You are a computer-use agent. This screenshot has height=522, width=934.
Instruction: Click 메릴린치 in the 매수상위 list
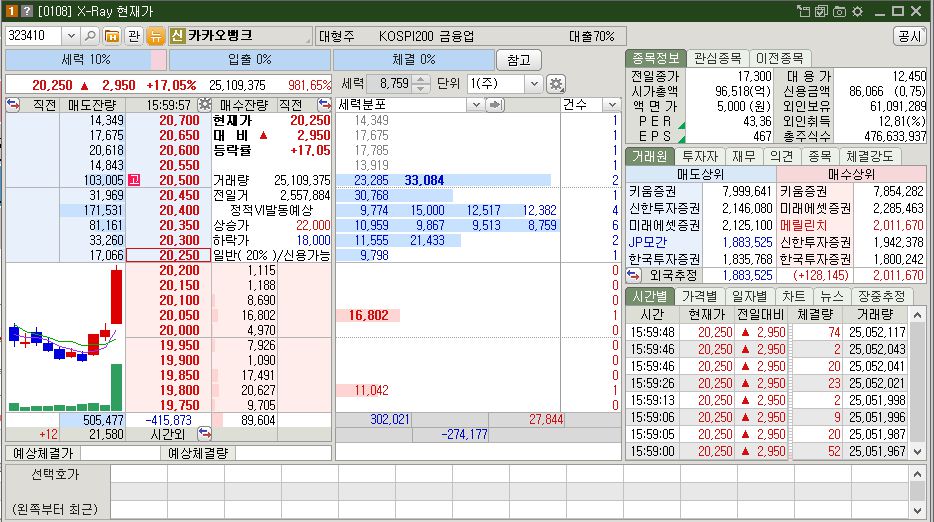[x=803, y=225]
